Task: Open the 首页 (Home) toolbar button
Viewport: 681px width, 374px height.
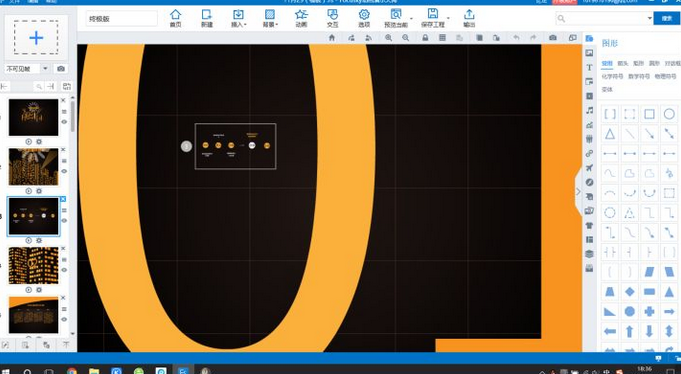Action: click(175, 18)
